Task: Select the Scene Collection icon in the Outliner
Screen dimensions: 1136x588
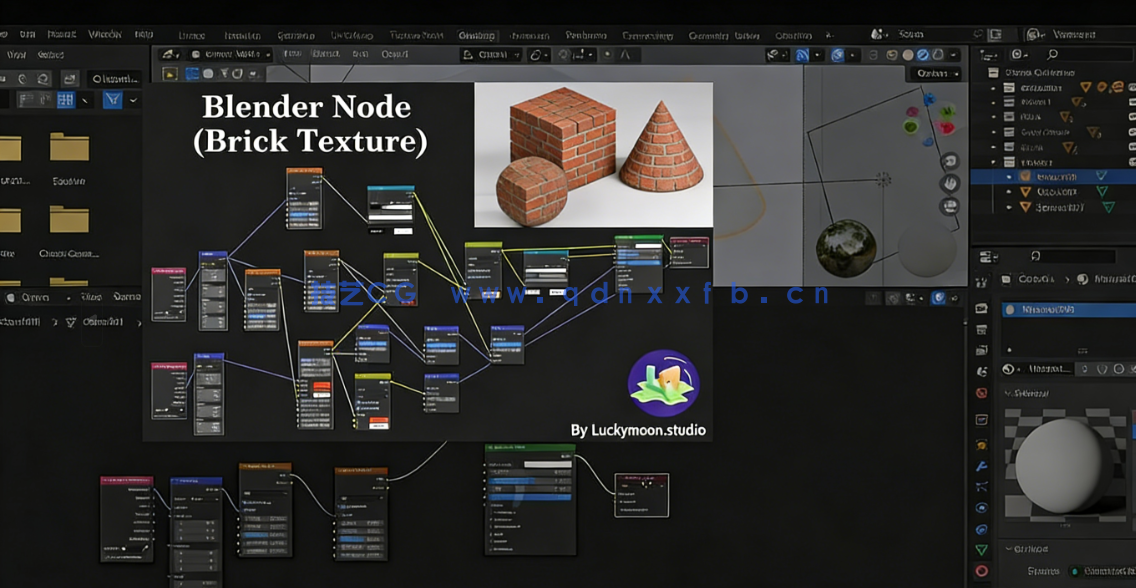Action: point(994,73)
